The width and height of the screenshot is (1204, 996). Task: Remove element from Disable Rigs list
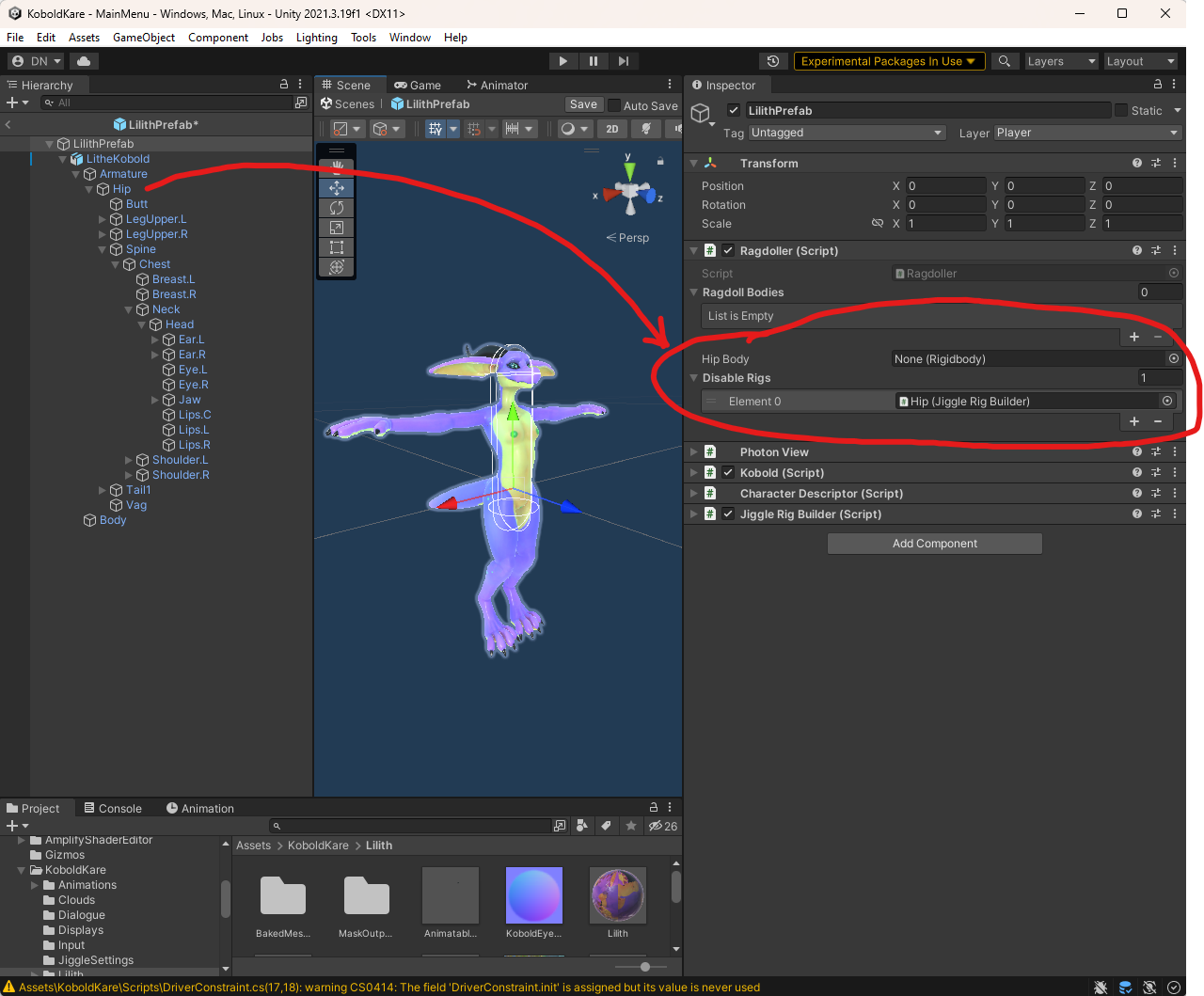[x=1158, y=421]
